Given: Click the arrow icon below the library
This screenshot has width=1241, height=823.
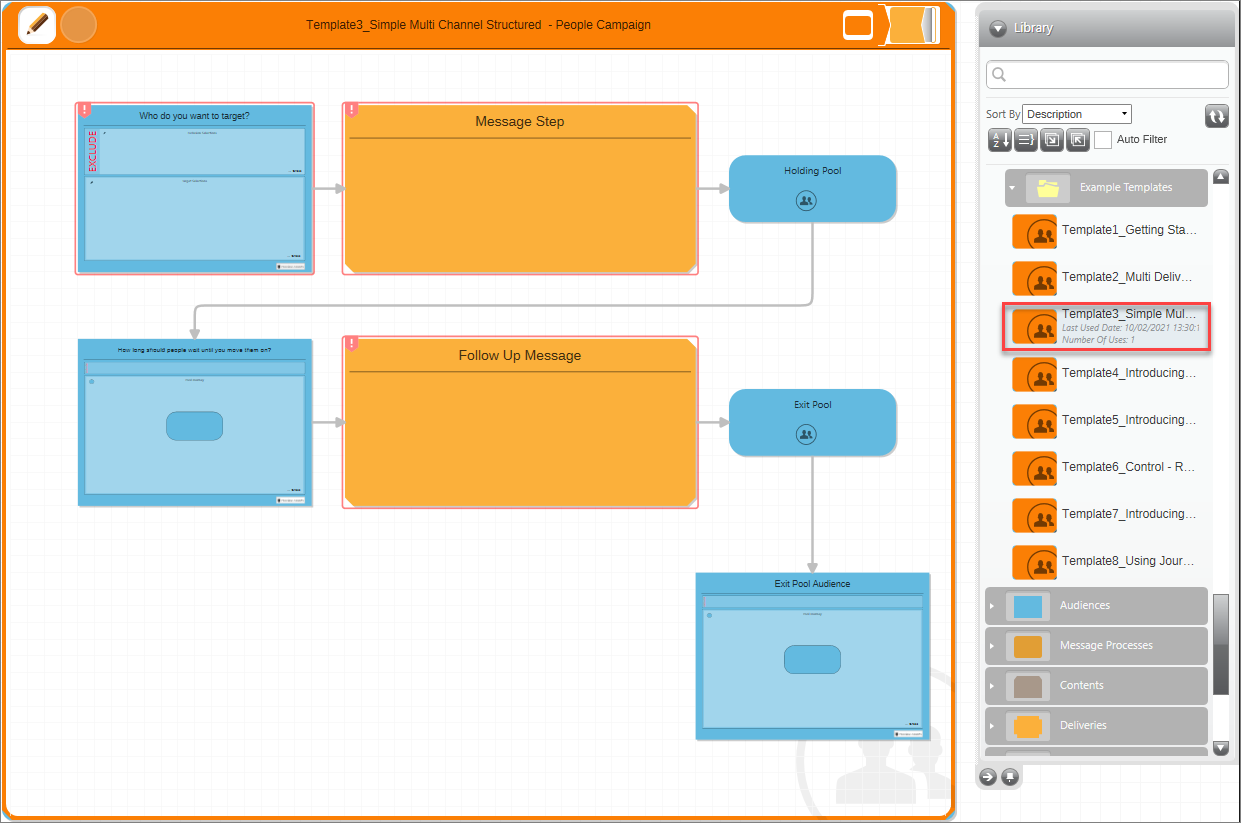Looking at the screenshot, I should pyautogui.click(x=988, y=776).
